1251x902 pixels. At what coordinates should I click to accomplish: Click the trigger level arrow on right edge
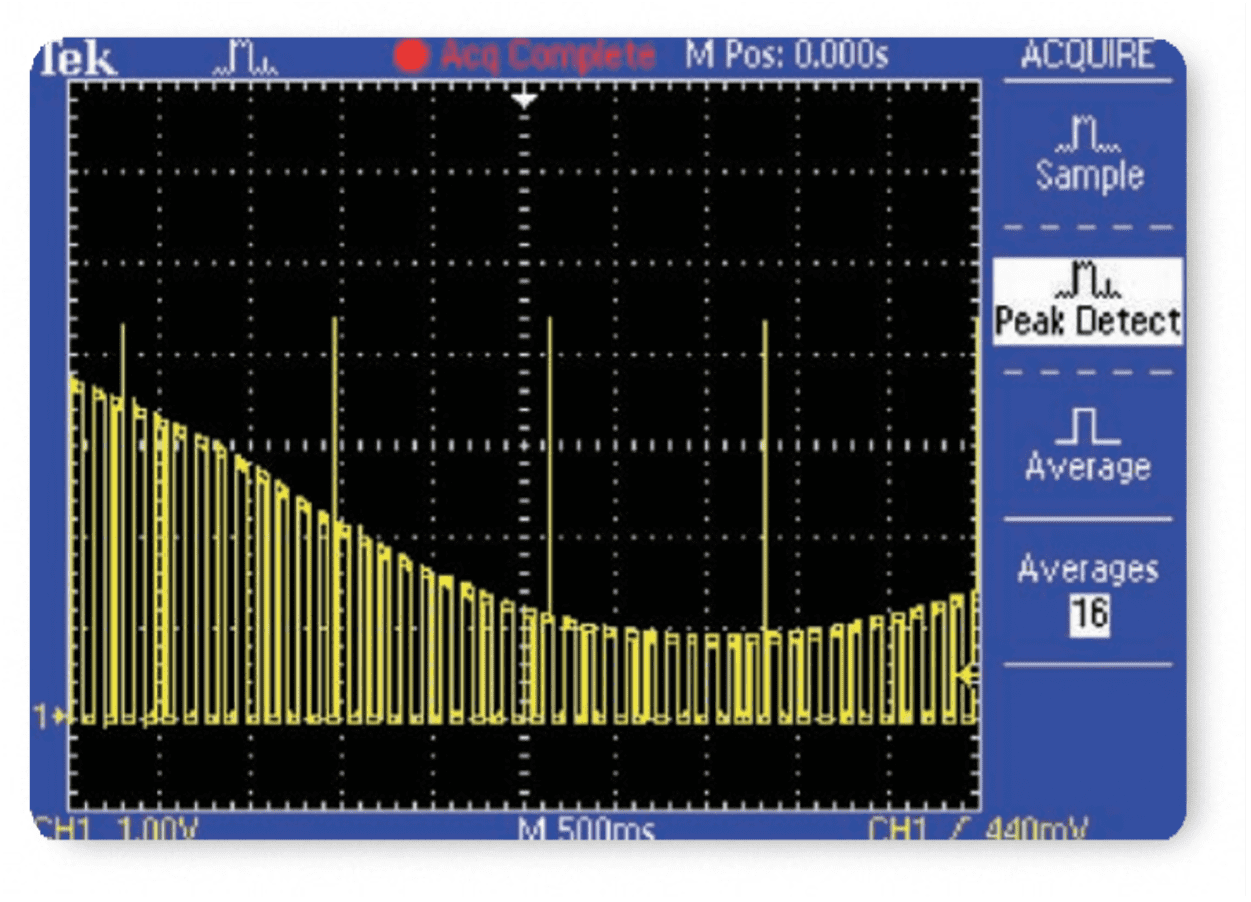click(x=967, y=677)
